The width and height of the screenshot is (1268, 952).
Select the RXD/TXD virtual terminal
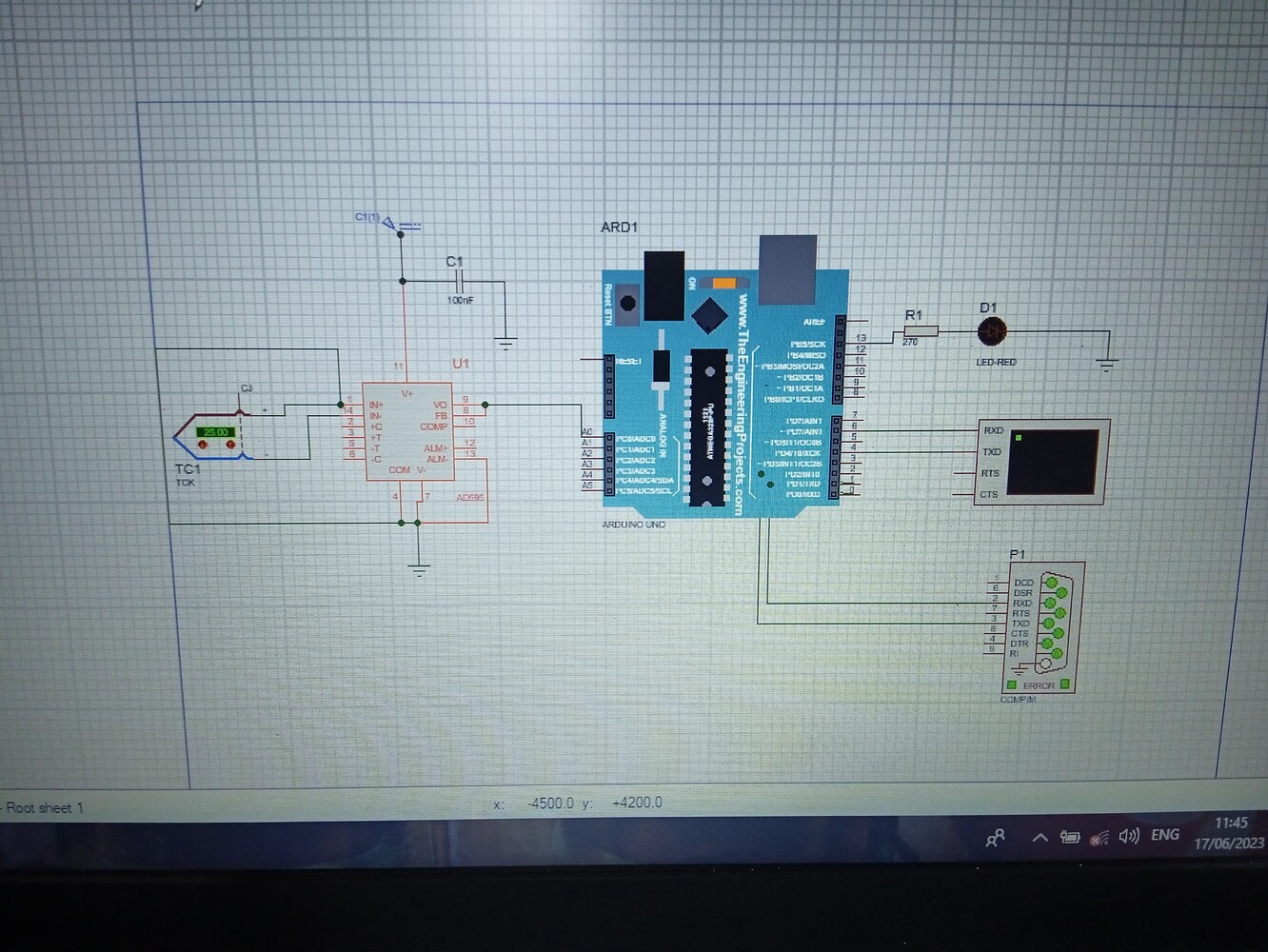pyautogui.click(x=1042, y=462)
